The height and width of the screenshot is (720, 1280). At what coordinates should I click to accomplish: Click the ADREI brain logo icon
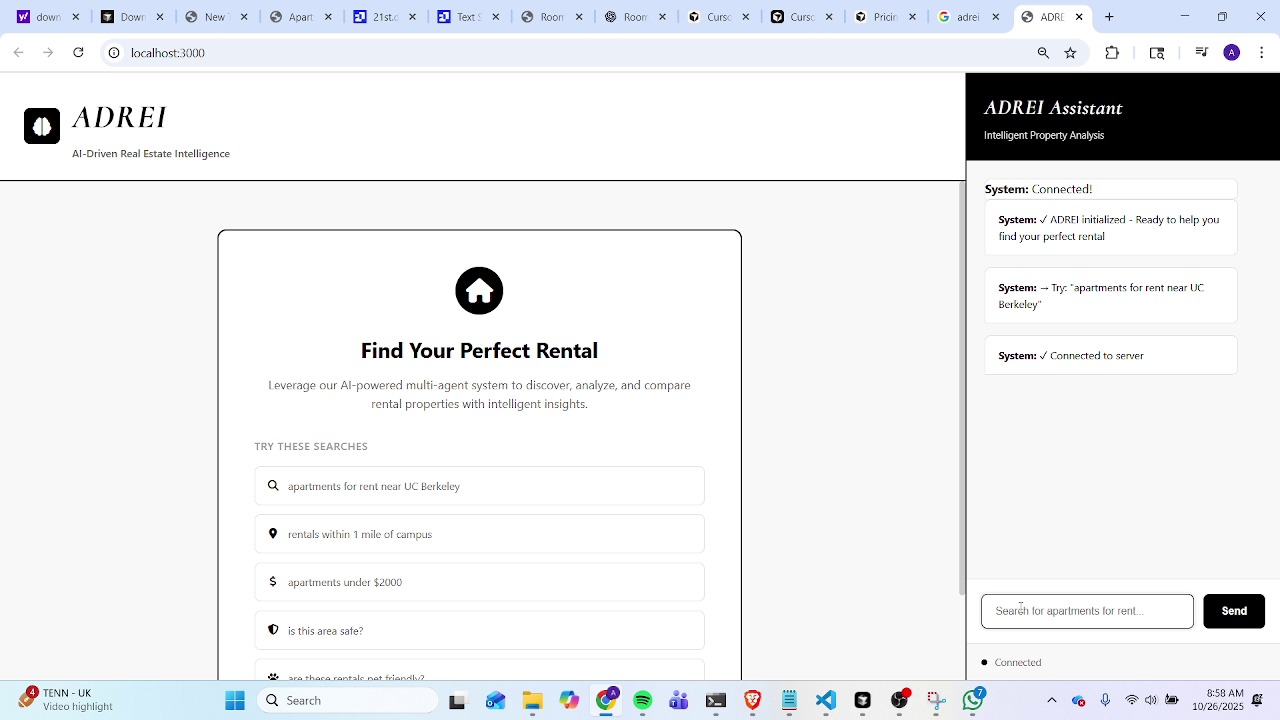pos(42,126)
